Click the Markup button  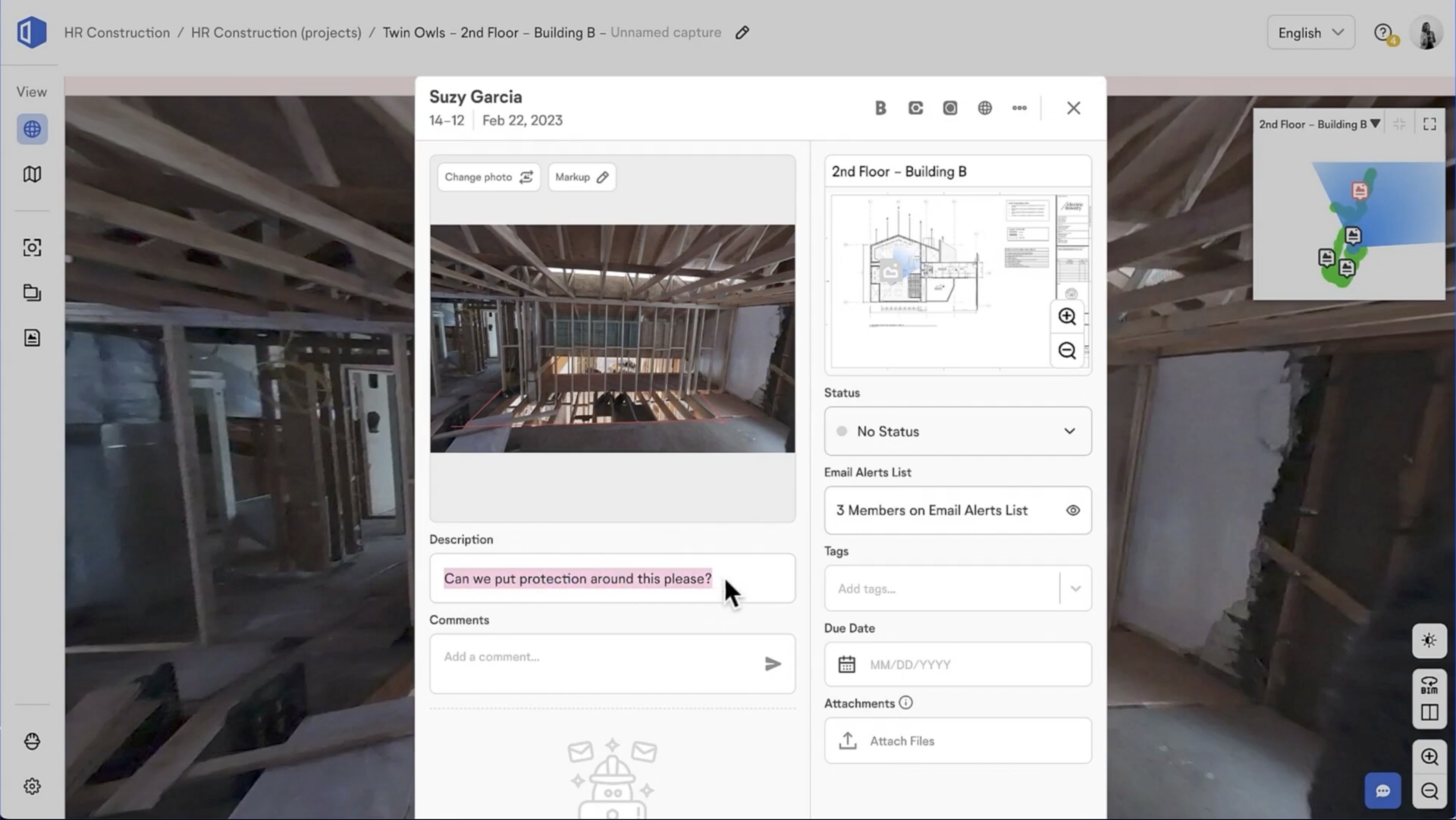[582, 177]
